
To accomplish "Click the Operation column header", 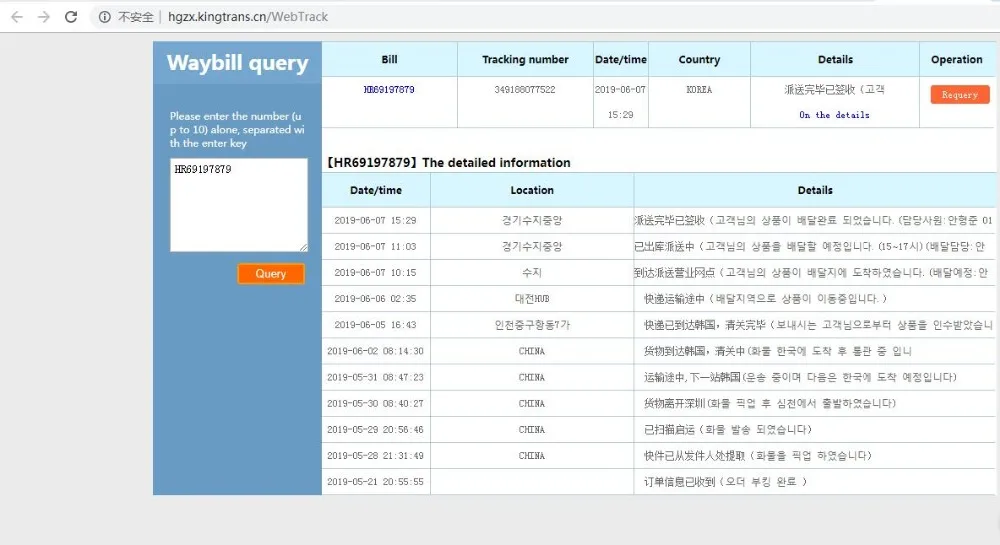I will point(956,59).
